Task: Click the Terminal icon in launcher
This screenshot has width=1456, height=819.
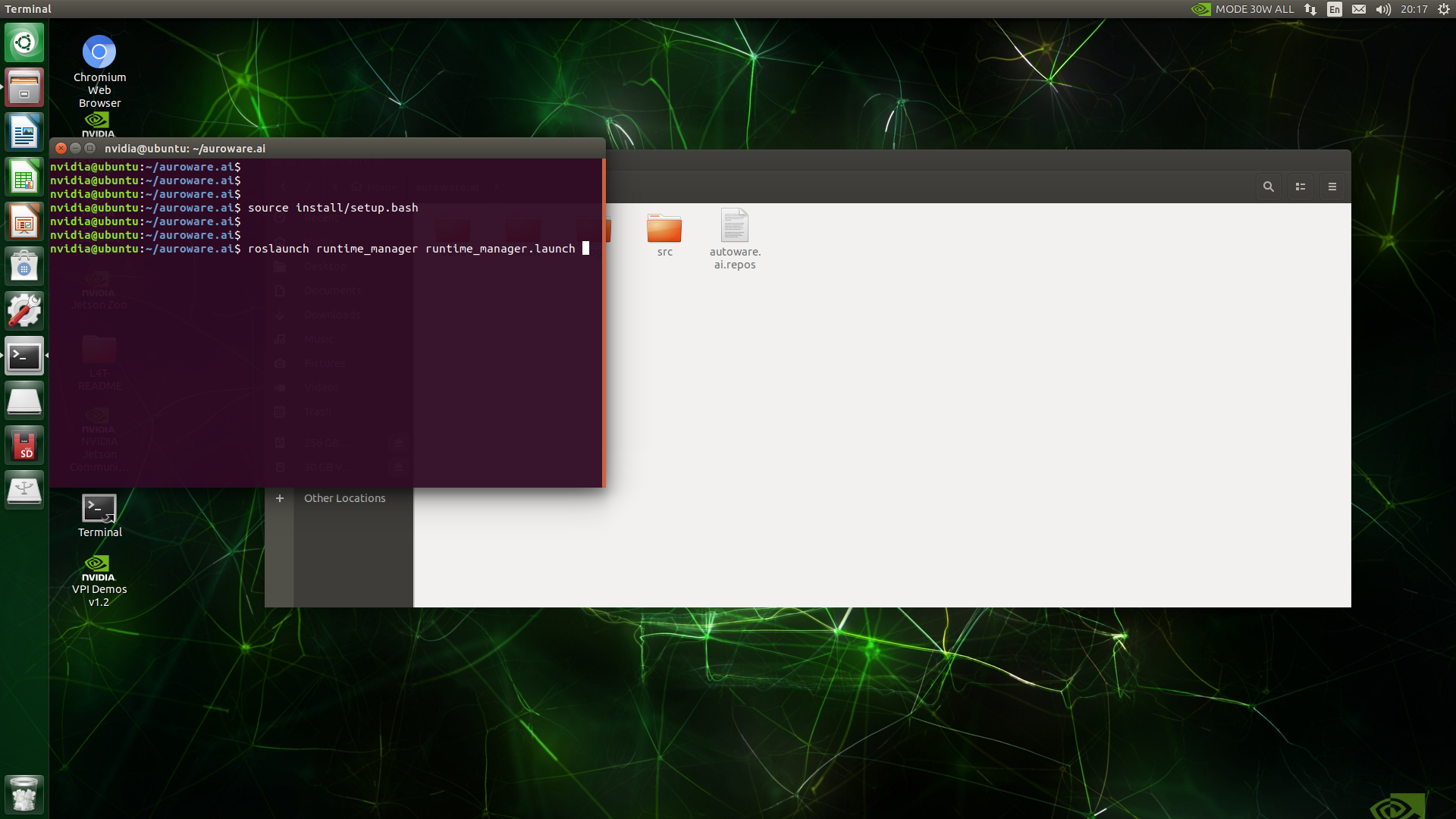Action: 24,356
